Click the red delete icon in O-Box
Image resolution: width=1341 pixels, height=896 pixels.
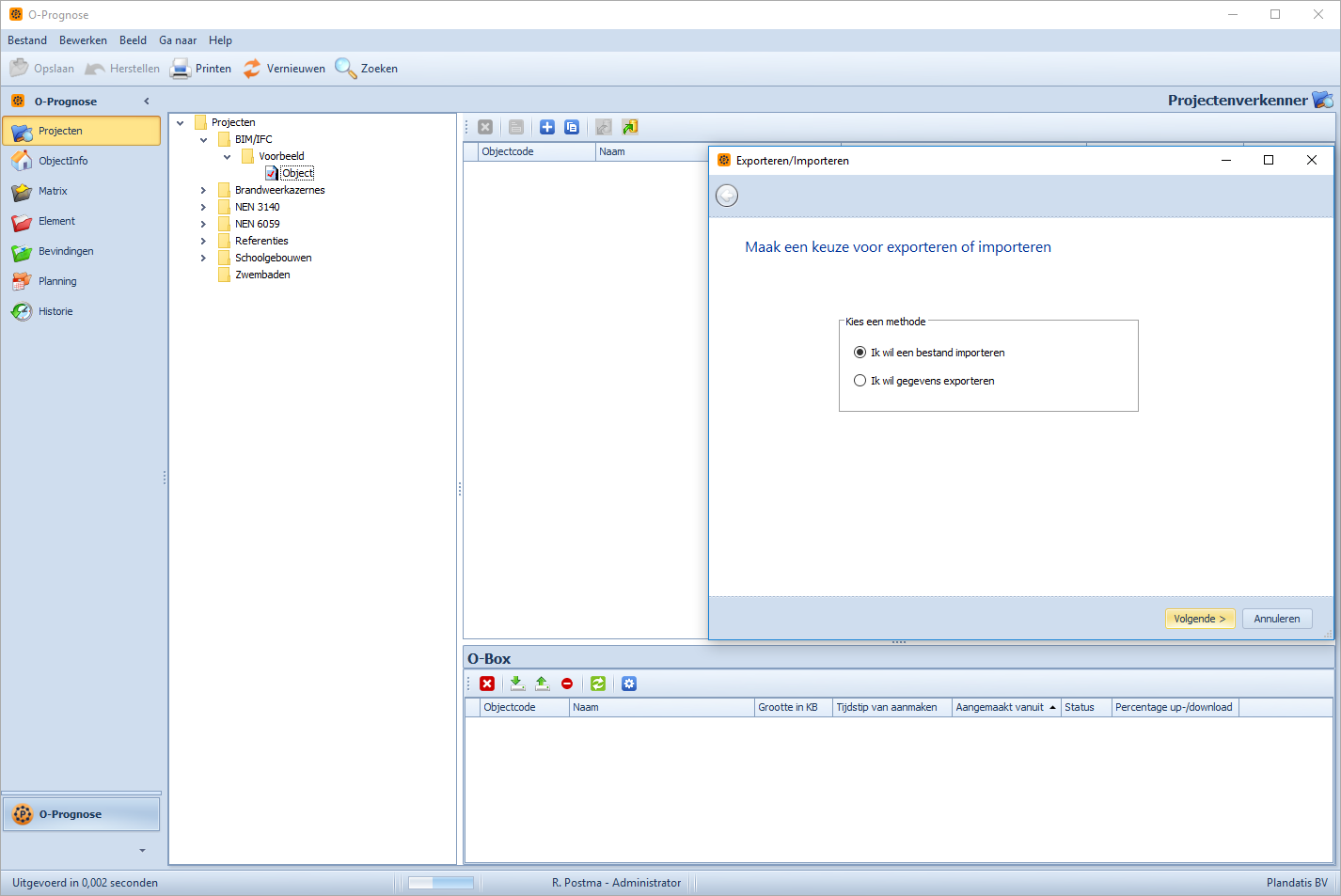(487, 684)
